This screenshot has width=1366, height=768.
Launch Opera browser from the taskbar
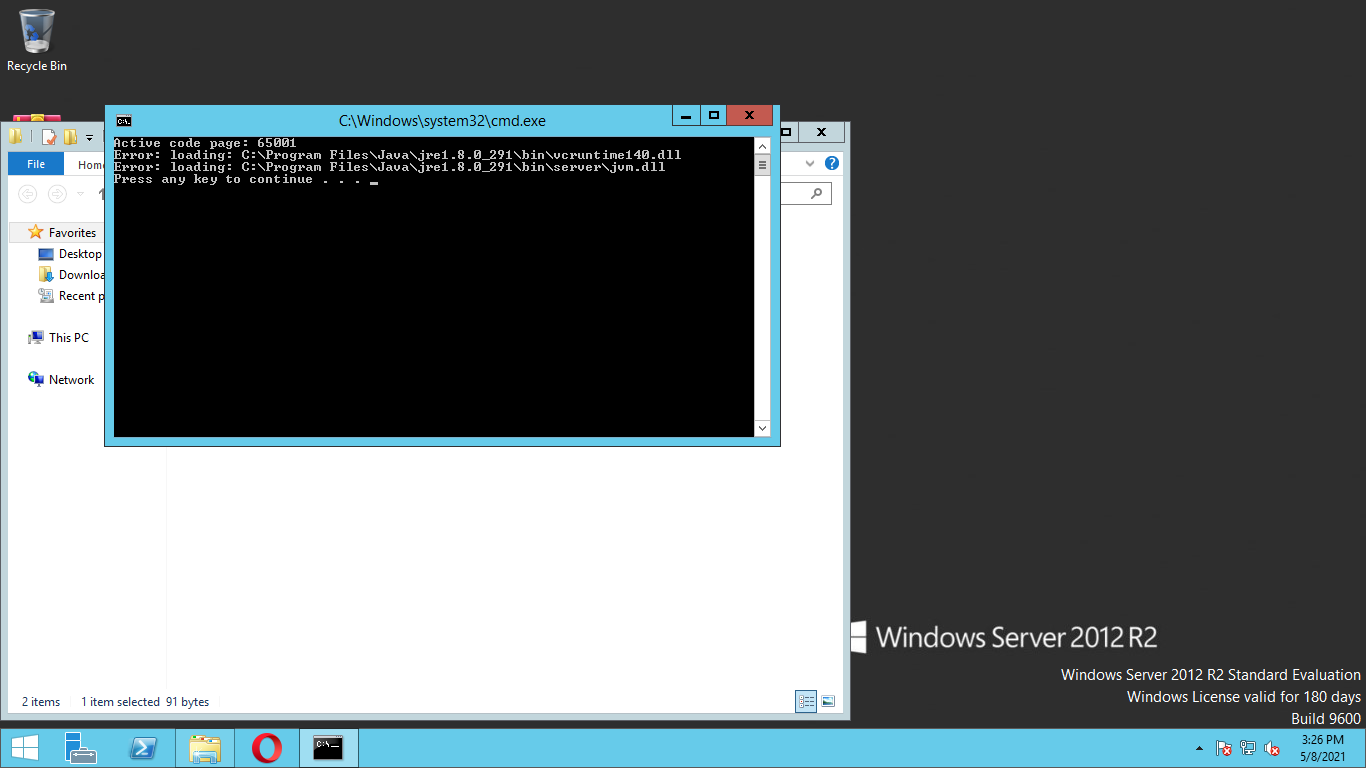click(x=267, y=748)
